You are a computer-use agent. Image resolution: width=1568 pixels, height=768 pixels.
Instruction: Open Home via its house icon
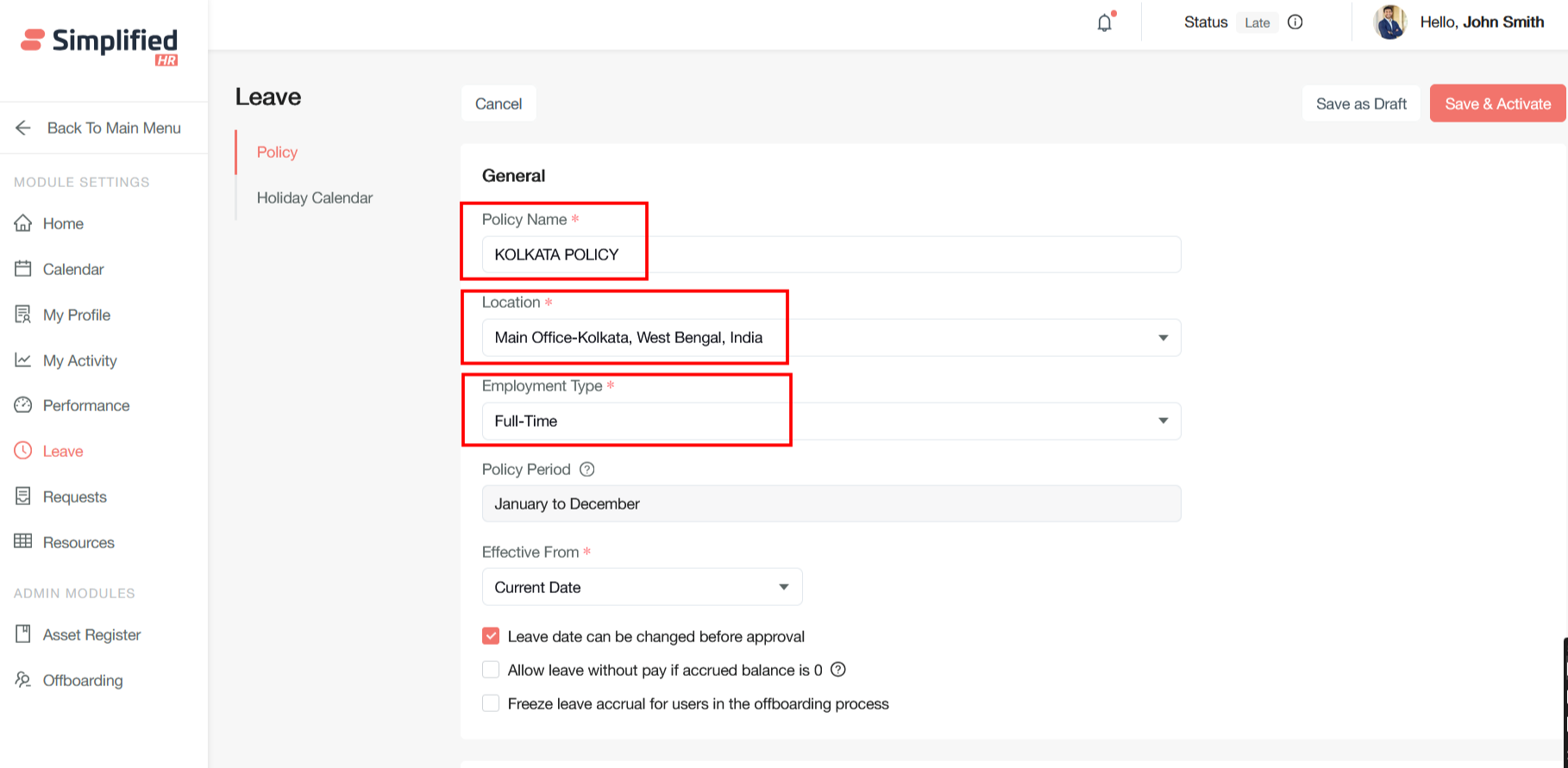23,223
